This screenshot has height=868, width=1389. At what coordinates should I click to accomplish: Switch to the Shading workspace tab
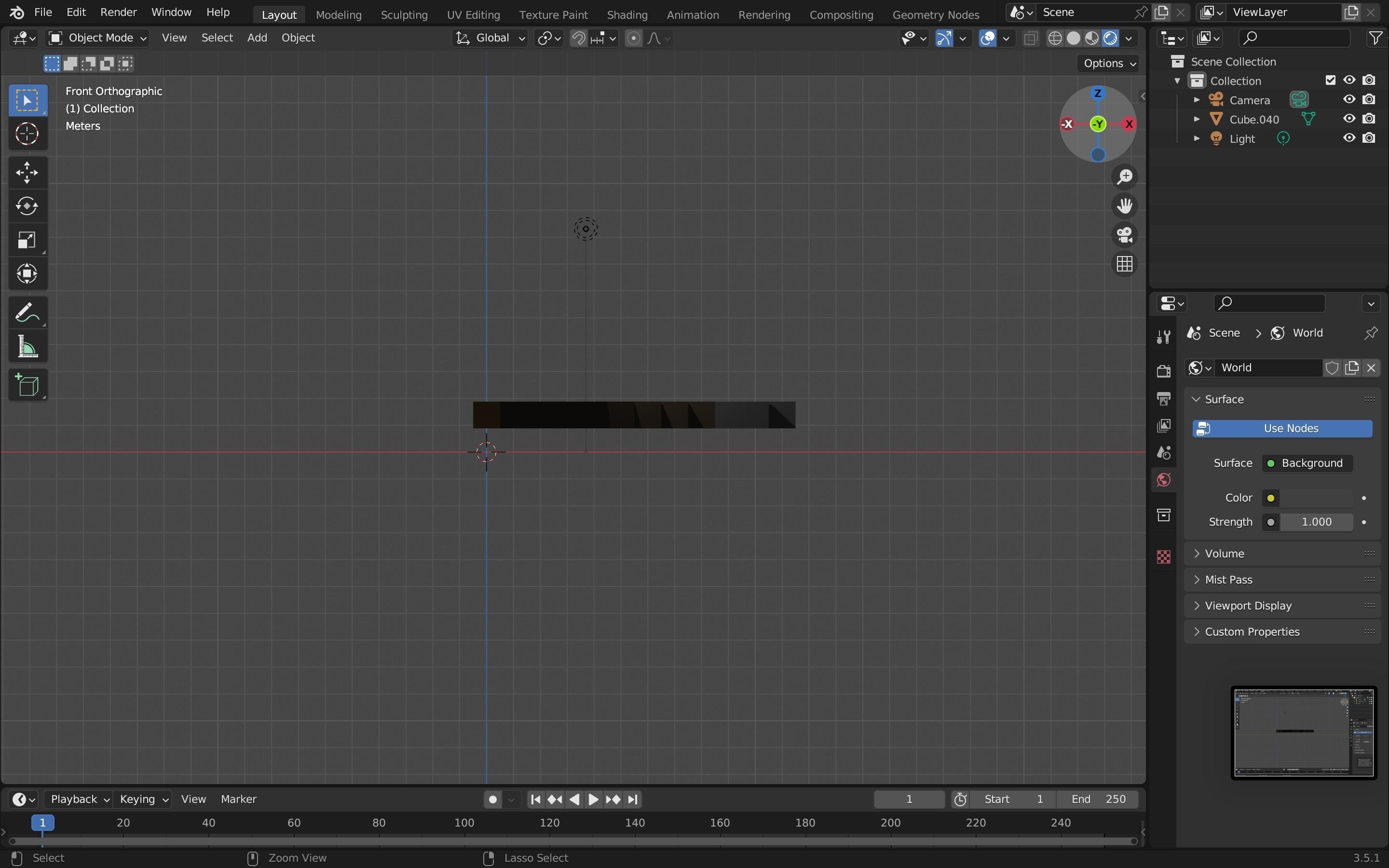click(x=627, y=14)
